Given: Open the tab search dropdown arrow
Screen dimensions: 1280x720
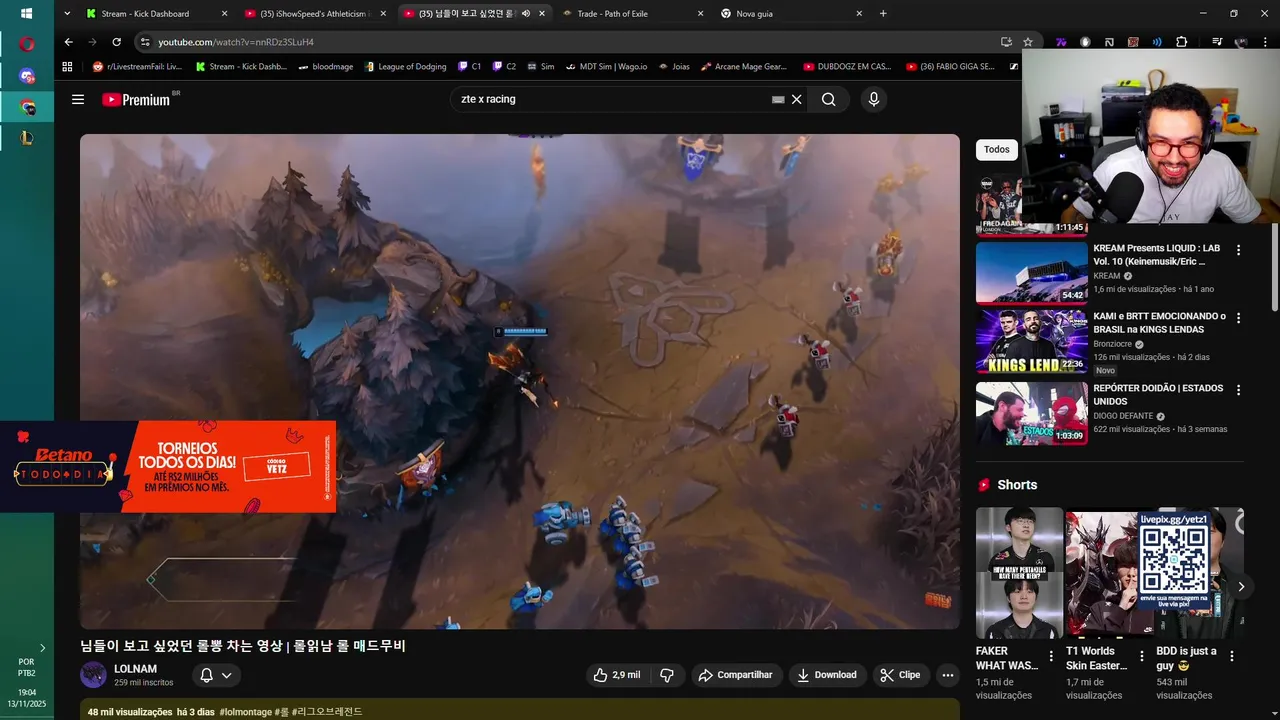Looking at the screenshot, I should click(67, 14).
